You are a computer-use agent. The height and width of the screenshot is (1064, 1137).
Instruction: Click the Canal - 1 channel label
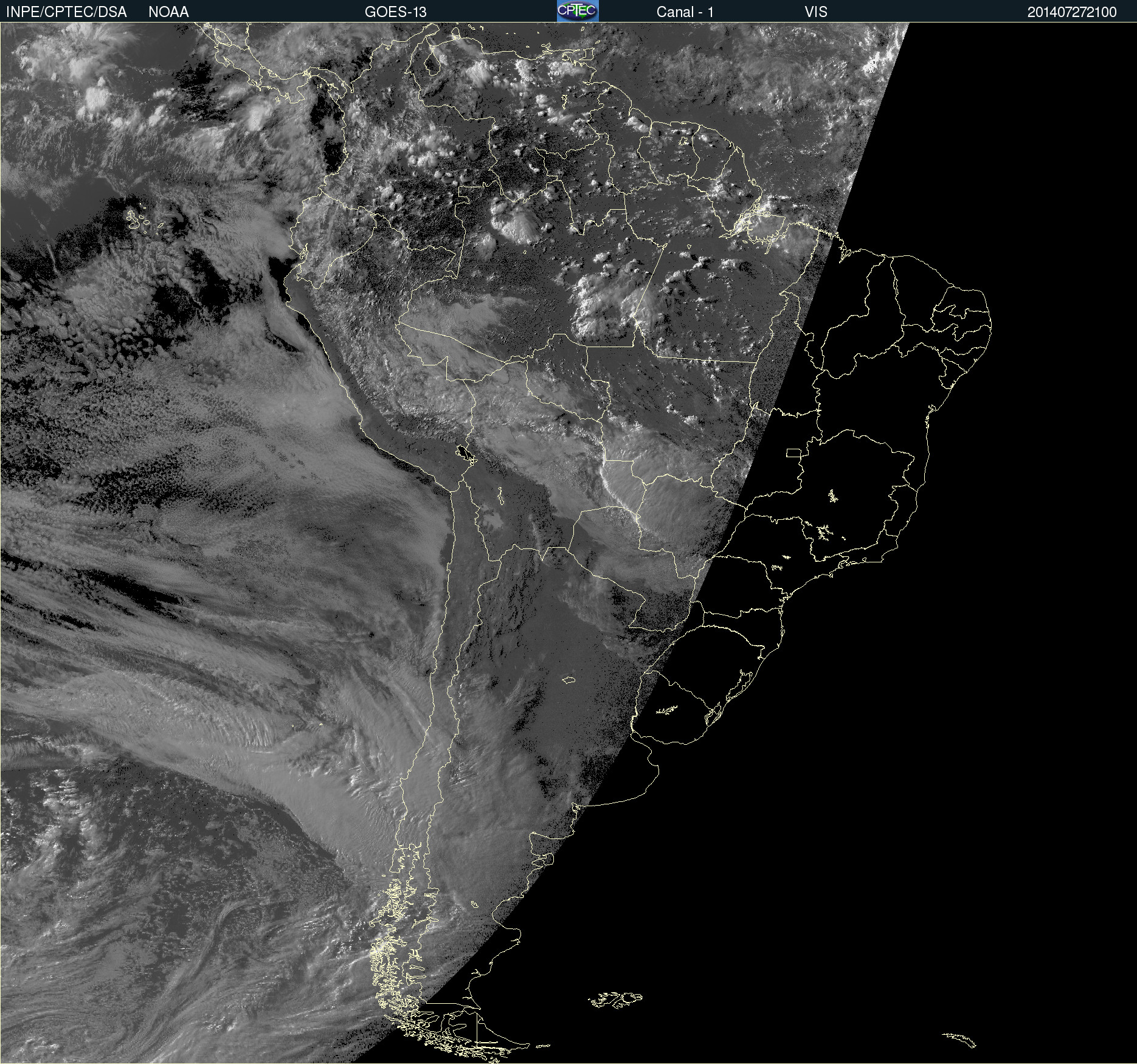pos(685,12)
